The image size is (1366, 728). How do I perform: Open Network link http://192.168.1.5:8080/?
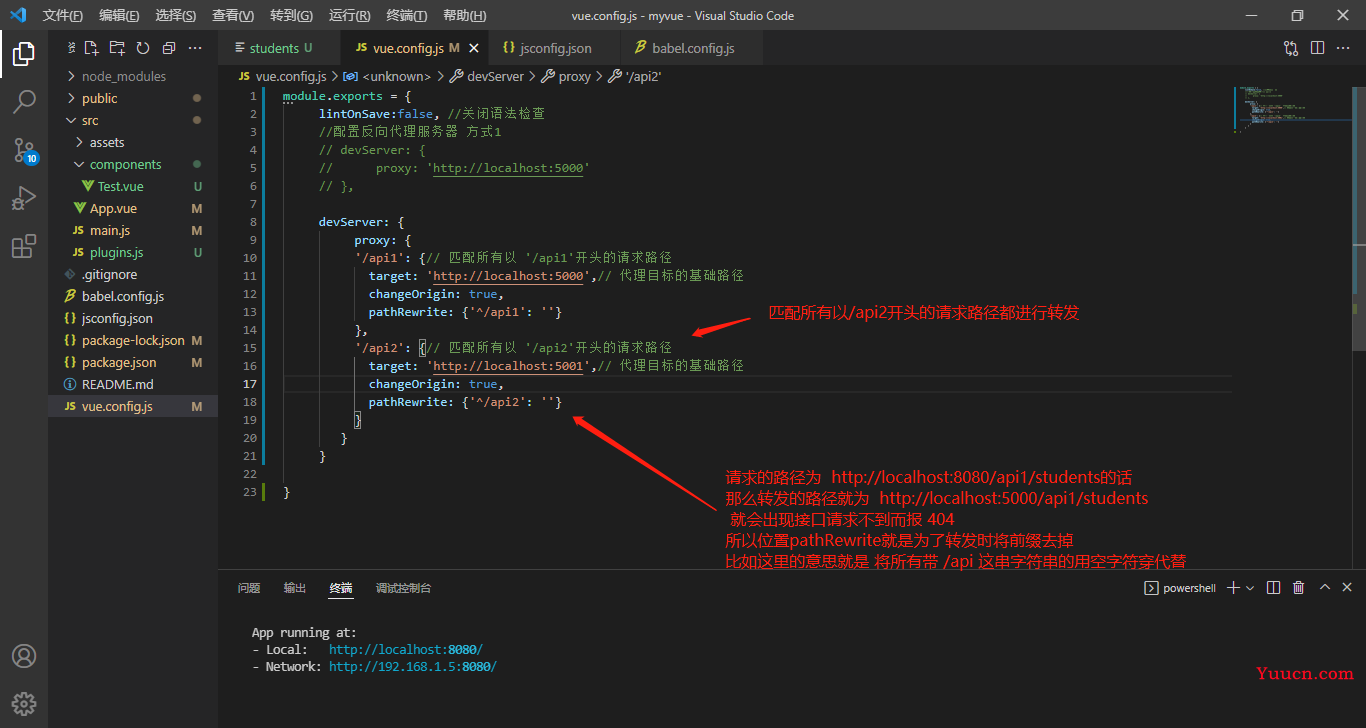(413, 667)
